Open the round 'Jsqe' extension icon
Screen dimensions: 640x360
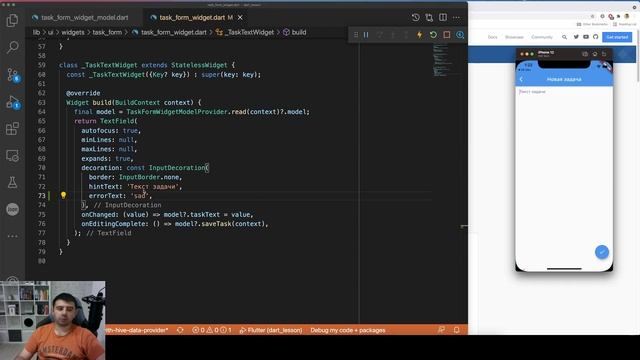[x=12, y=209]
